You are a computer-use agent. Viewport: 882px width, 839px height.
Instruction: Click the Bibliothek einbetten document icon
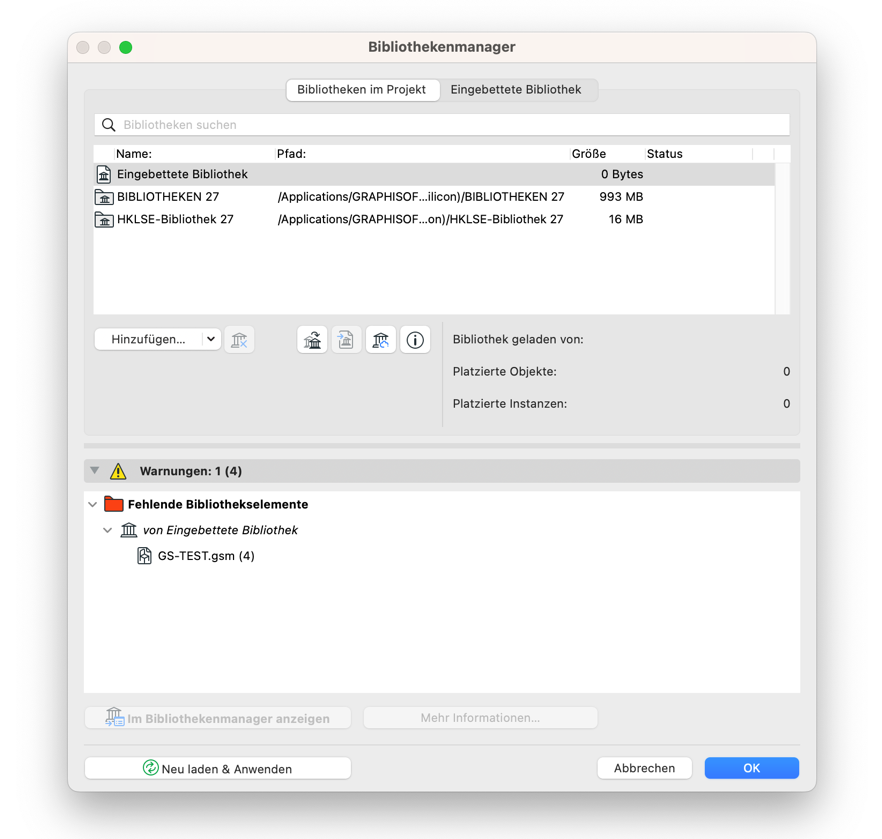click(346, 339)
